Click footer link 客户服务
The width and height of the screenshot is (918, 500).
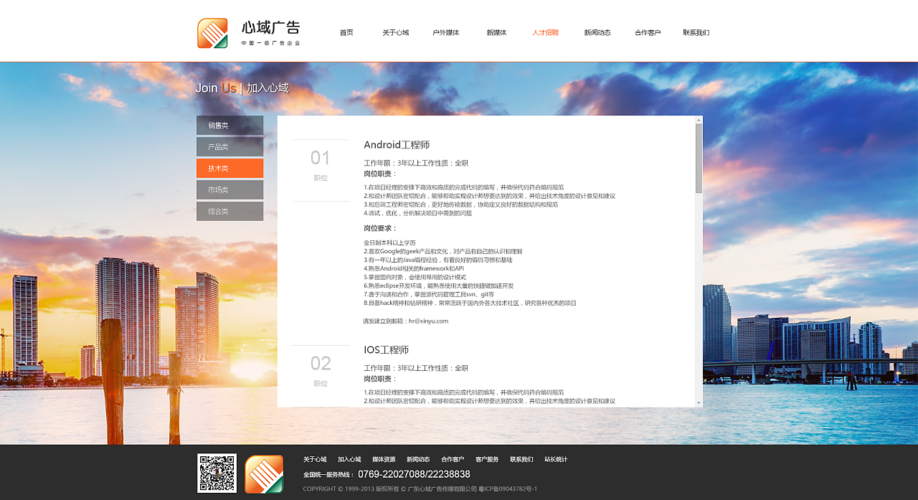pyautogui.click(x=487, y=460)
